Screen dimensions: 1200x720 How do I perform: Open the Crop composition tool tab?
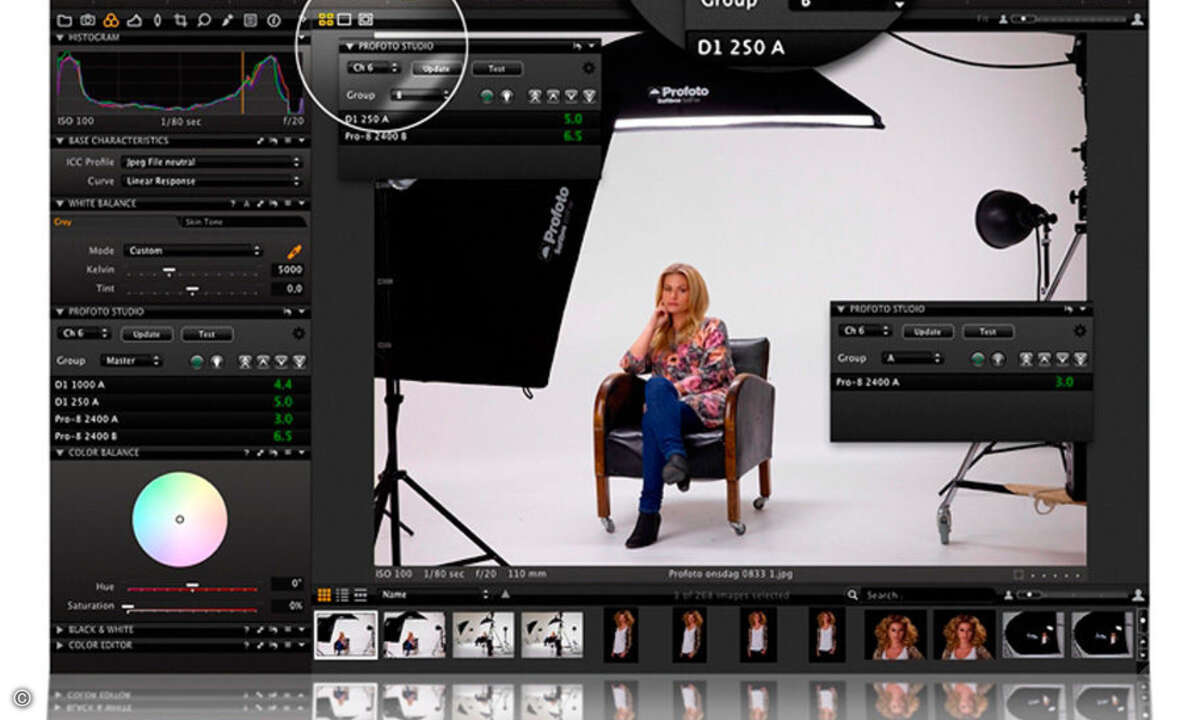tap(180, 19)
